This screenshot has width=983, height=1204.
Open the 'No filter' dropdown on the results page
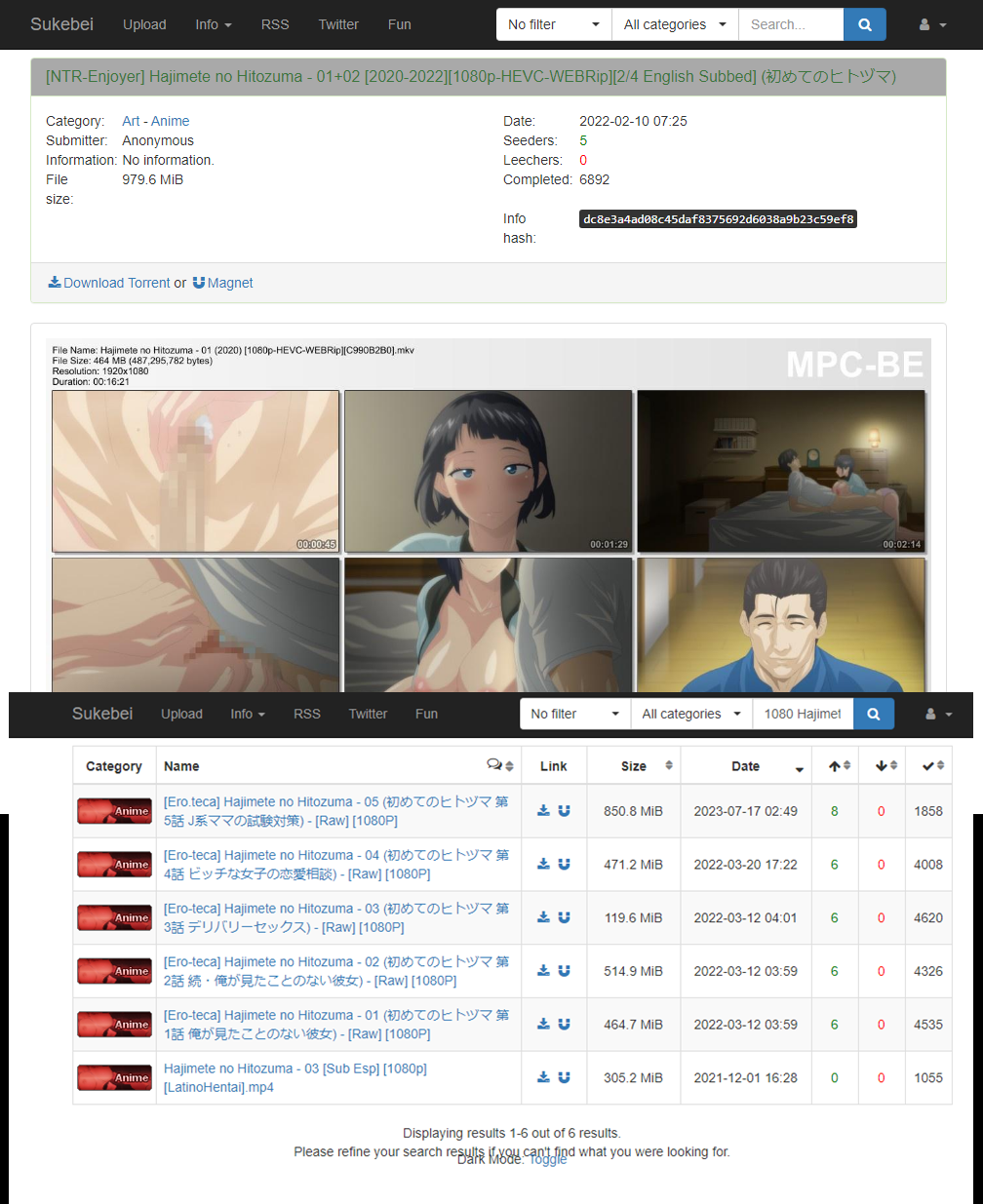575,714
